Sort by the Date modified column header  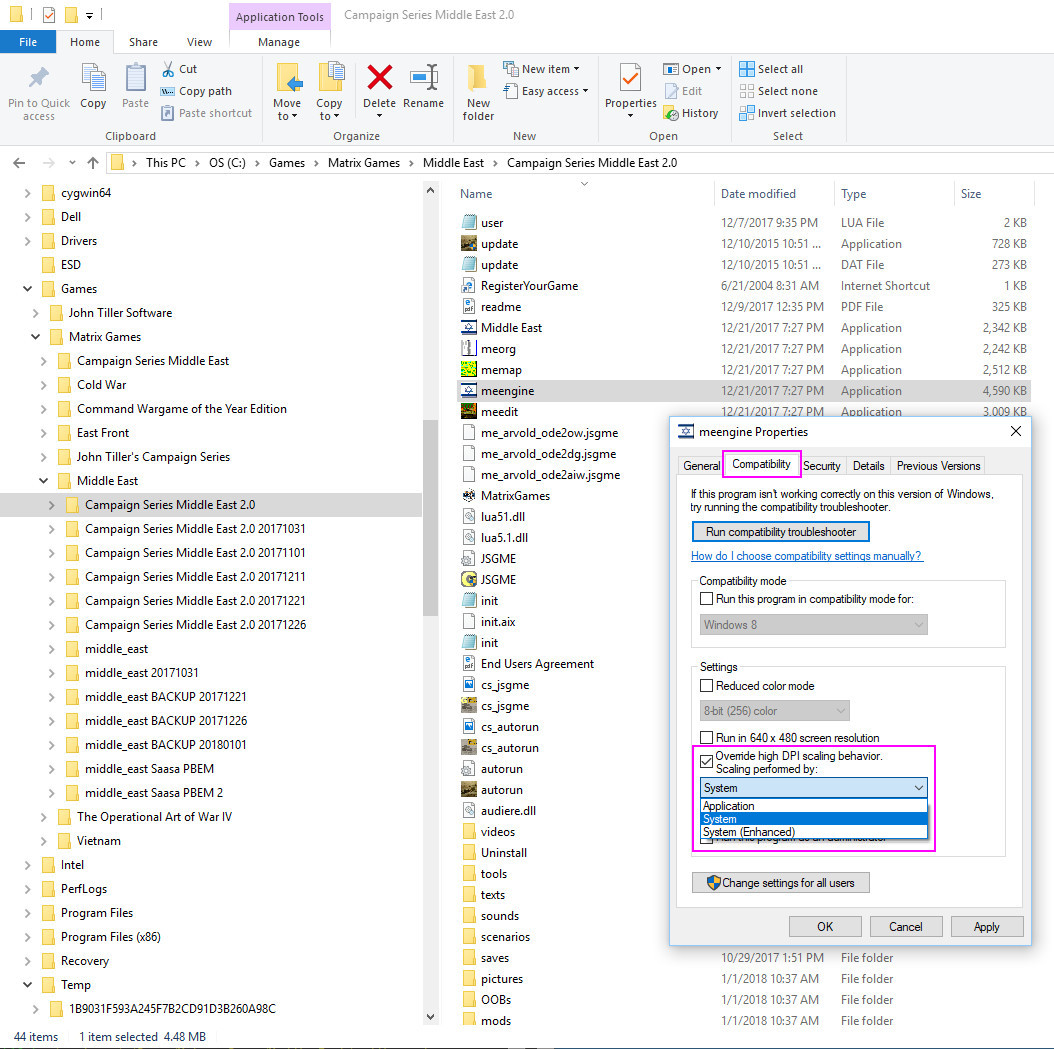tap(758, 194)
